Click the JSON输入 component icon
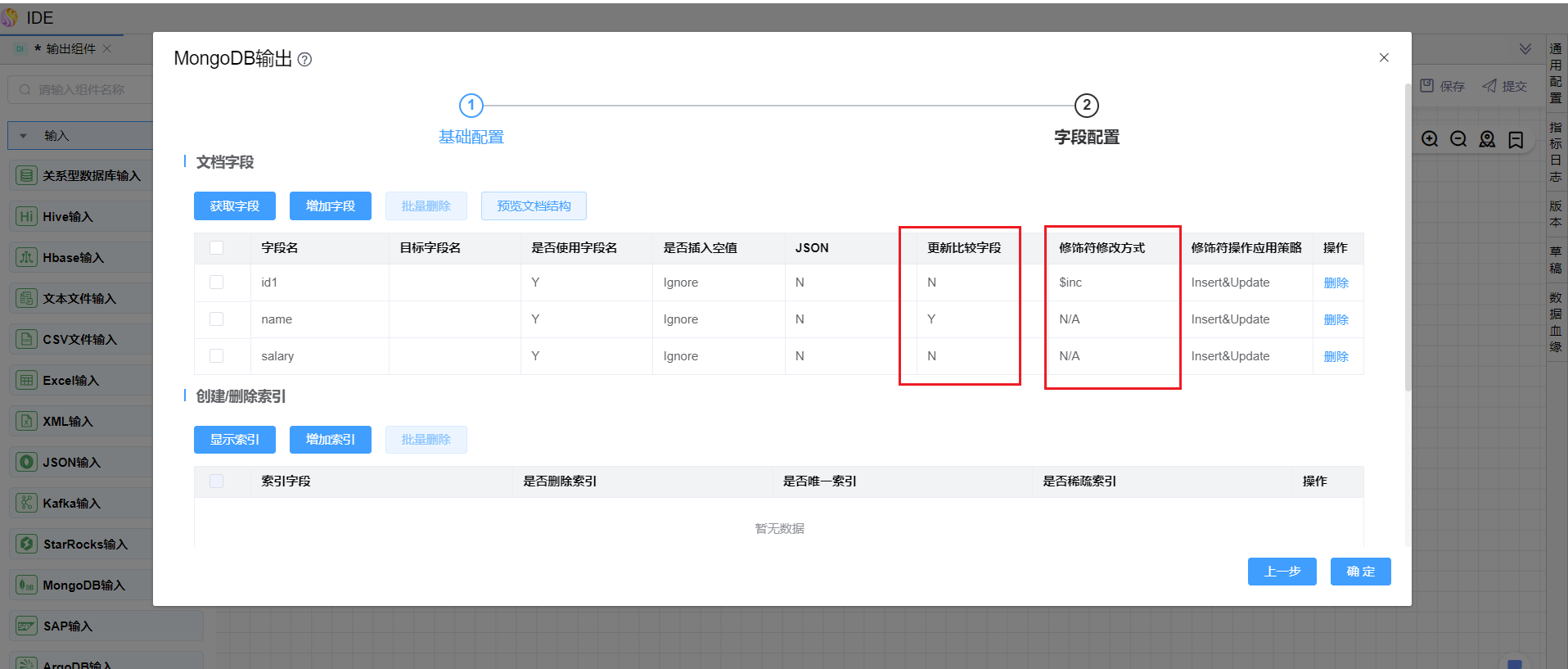Screen dimensions: 1568x669 pyautogui.click(x=27, y=462)
